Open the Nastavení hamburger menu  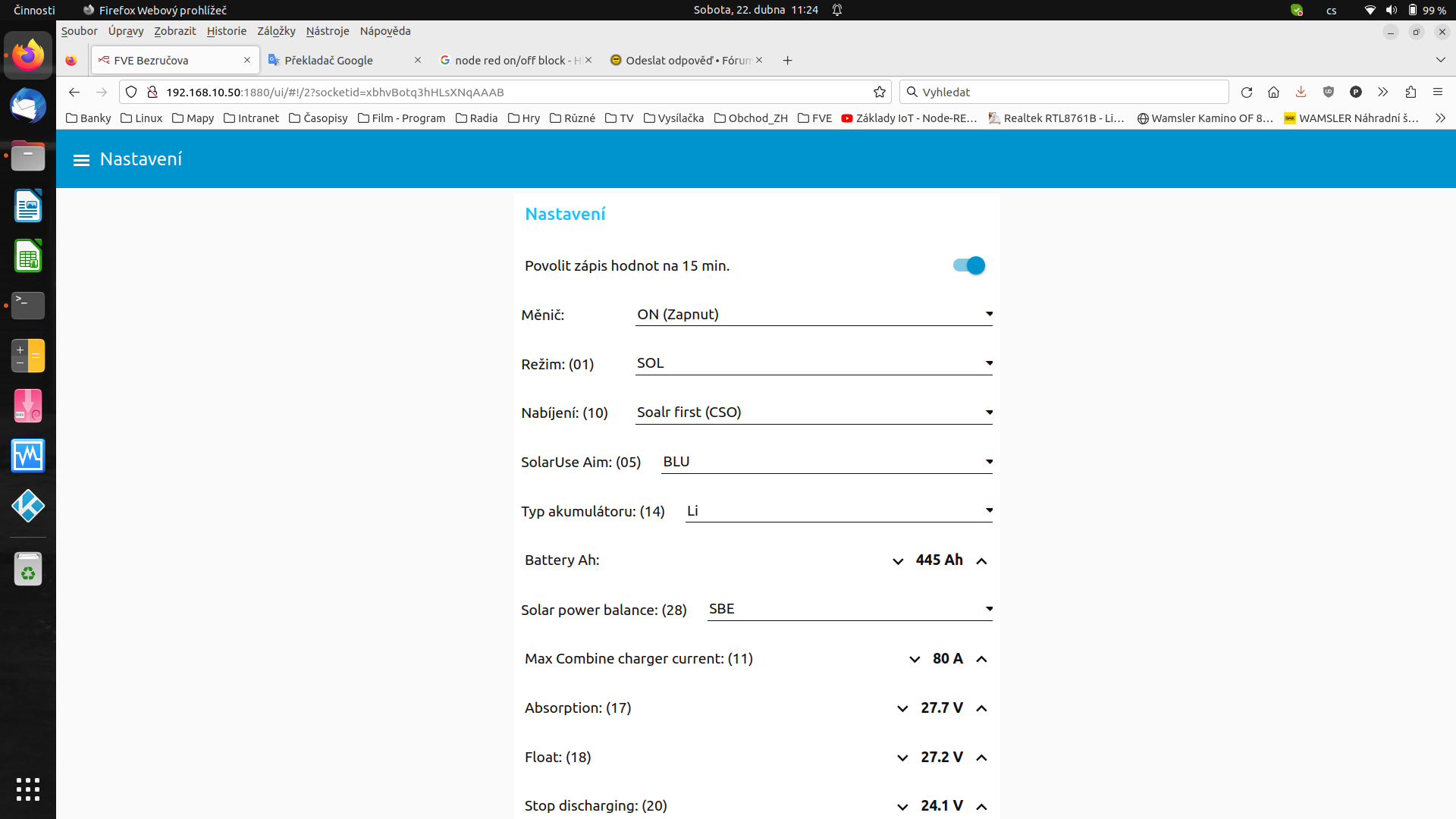coord(81,160)
